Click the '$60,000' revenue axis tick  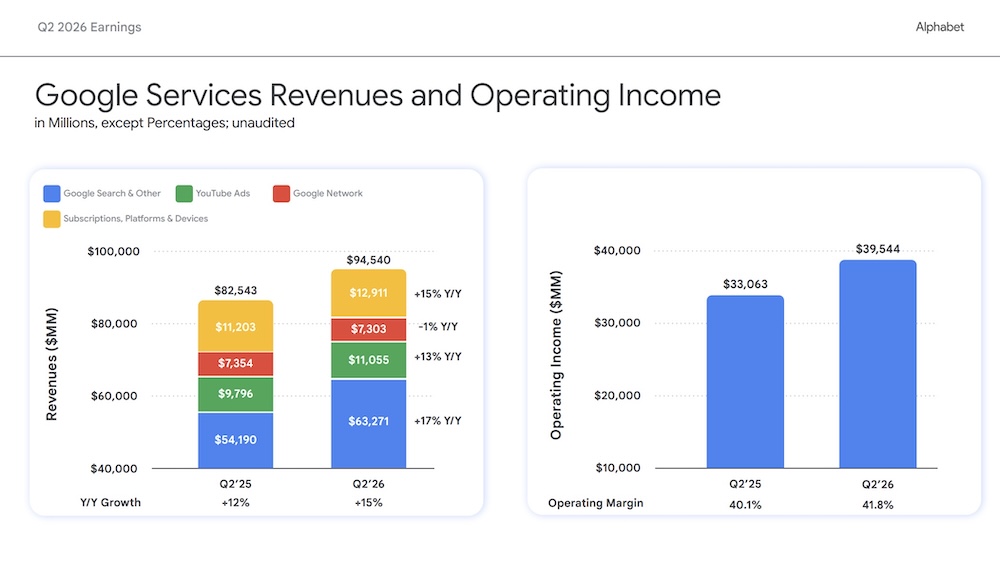pyautogui.click(x=114, y=396)
